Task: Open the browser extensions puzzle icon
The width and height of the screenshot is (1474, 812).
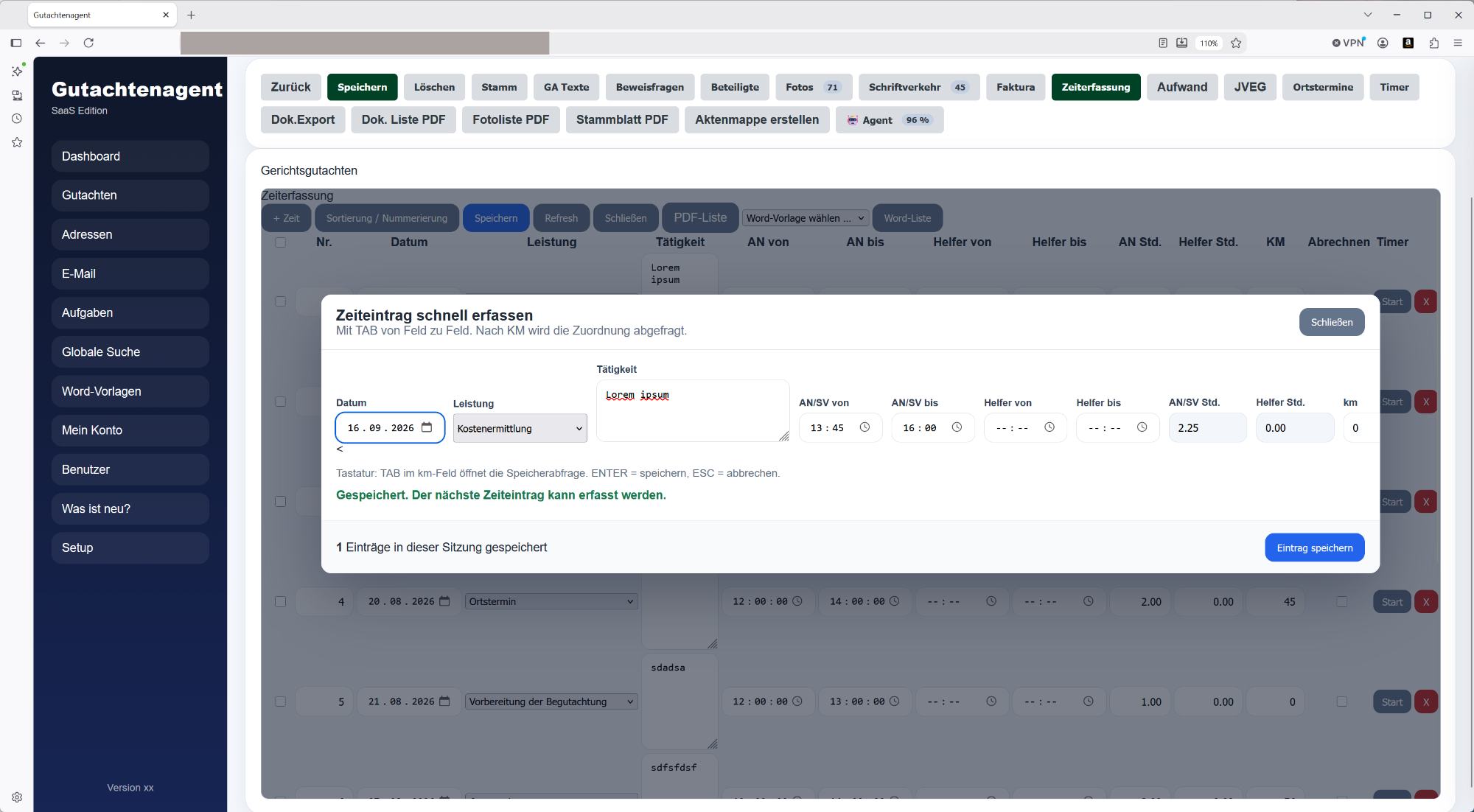Action: point(1433,43)
